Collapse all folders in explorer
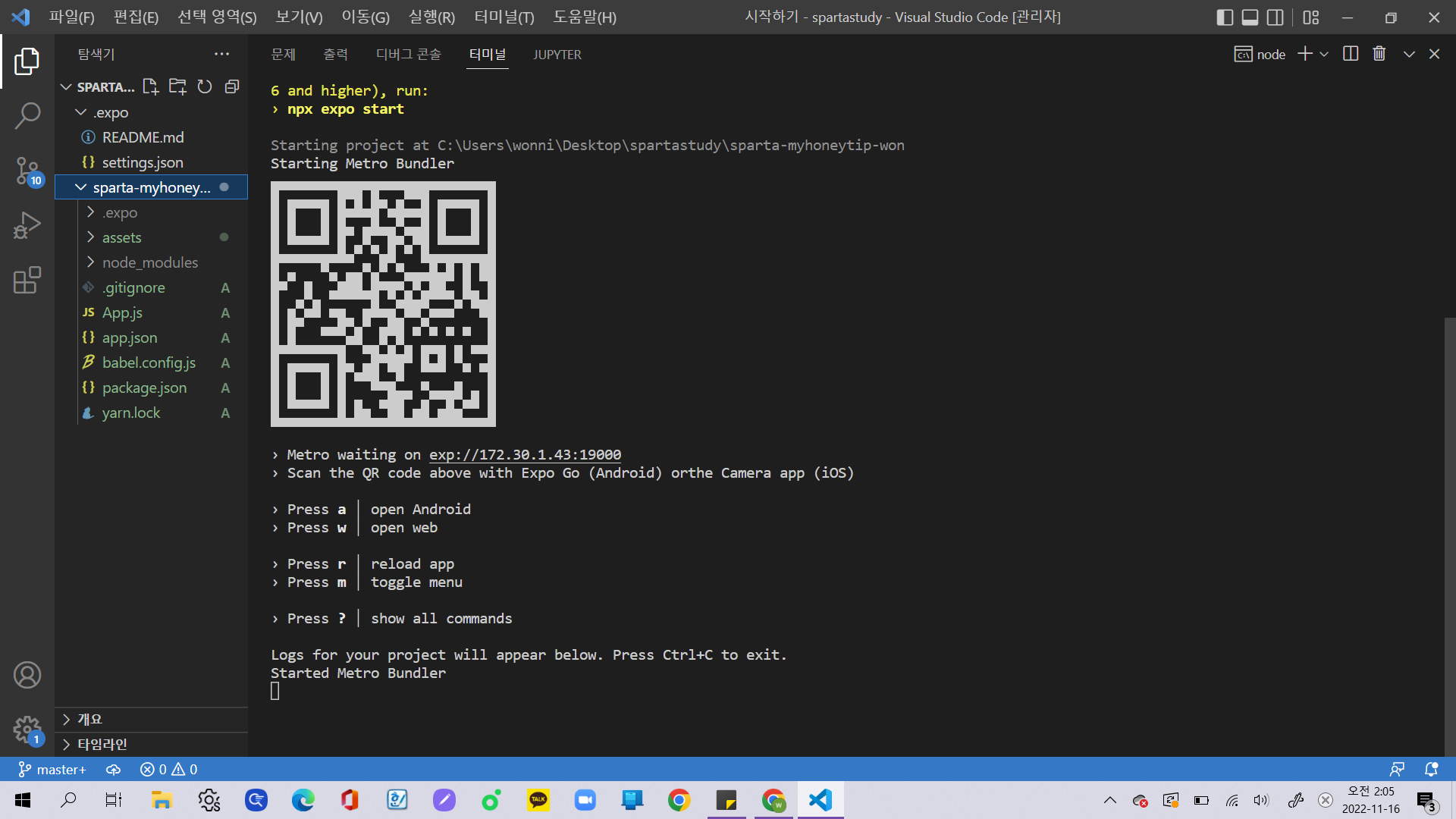Viewport: 1456px width, 819px height. point(232,86)
